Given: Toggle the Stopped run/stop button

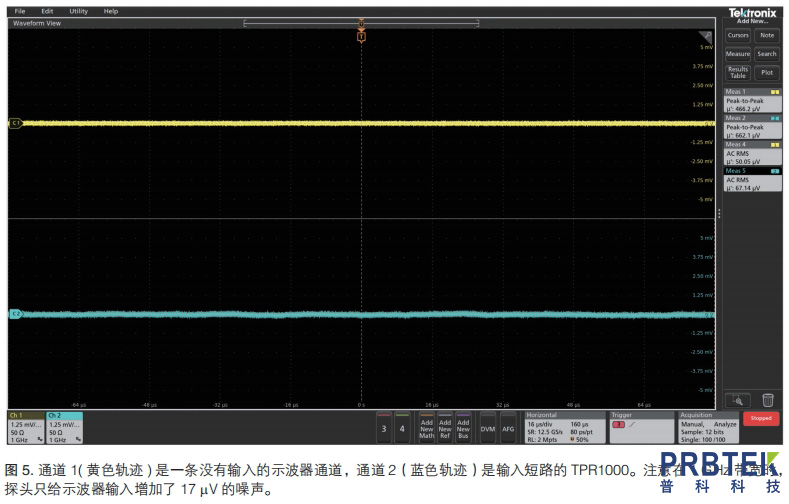Looking at the screenshot, I should click(761, 419).
